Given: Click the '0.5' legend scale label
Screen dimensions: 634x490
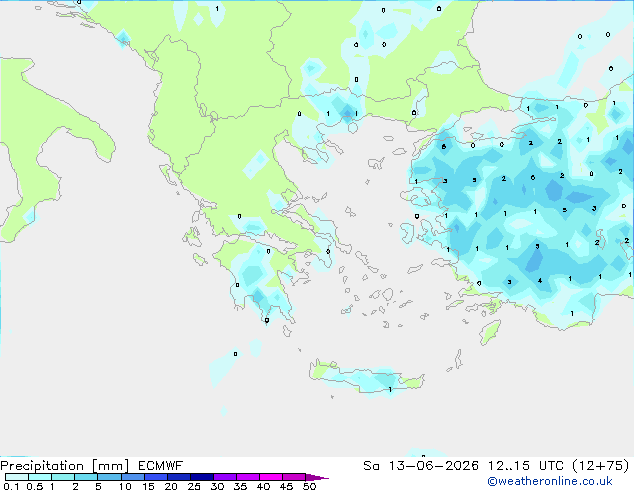Looking at the screenshot, I should click(35, 486).
